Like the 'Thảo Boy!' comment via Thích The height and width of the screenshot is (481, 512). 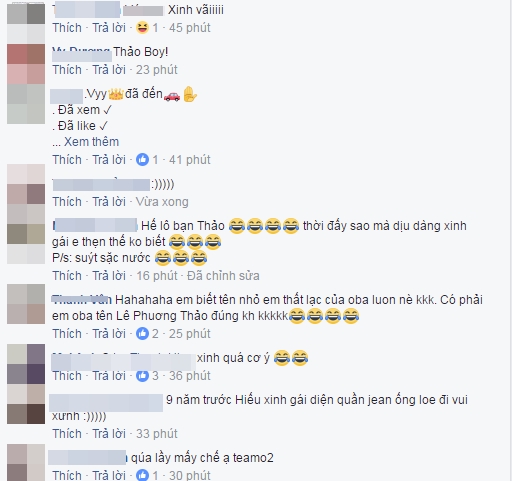click(67, 70)
